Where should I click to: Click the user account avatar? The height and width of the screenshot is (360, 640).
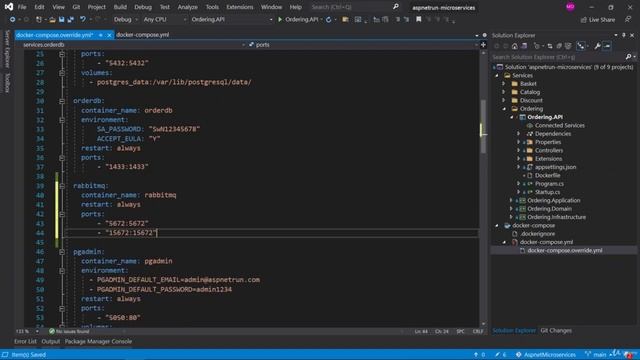[571, 7]
